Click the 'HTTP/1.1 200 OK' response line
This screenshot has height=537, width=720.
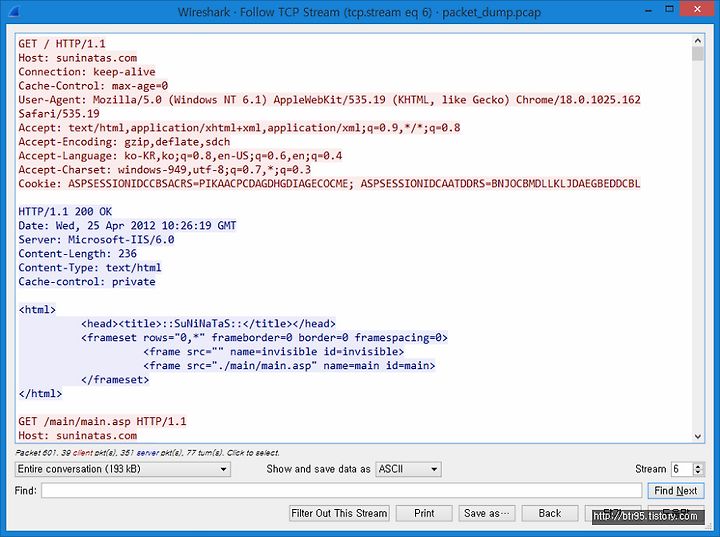[x=65, y=212]
